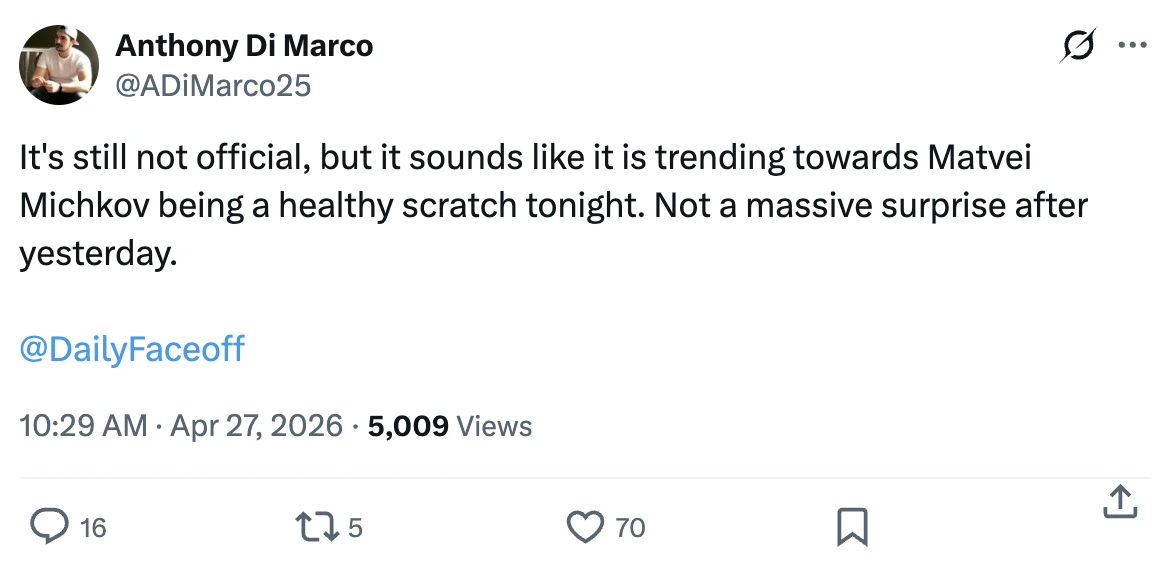Bookmark this post
Viewport: 1176px width, 562px height.
tap(852, 526)
